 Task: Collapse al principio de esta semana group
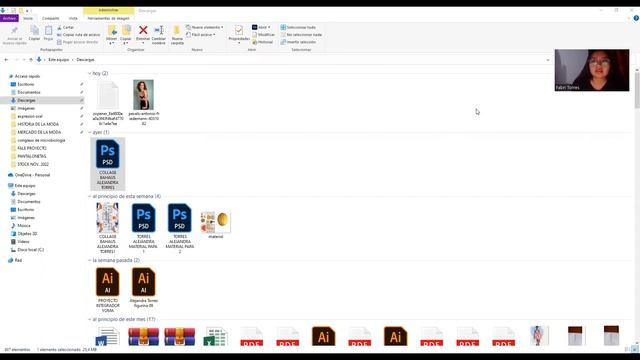[90, 196]
